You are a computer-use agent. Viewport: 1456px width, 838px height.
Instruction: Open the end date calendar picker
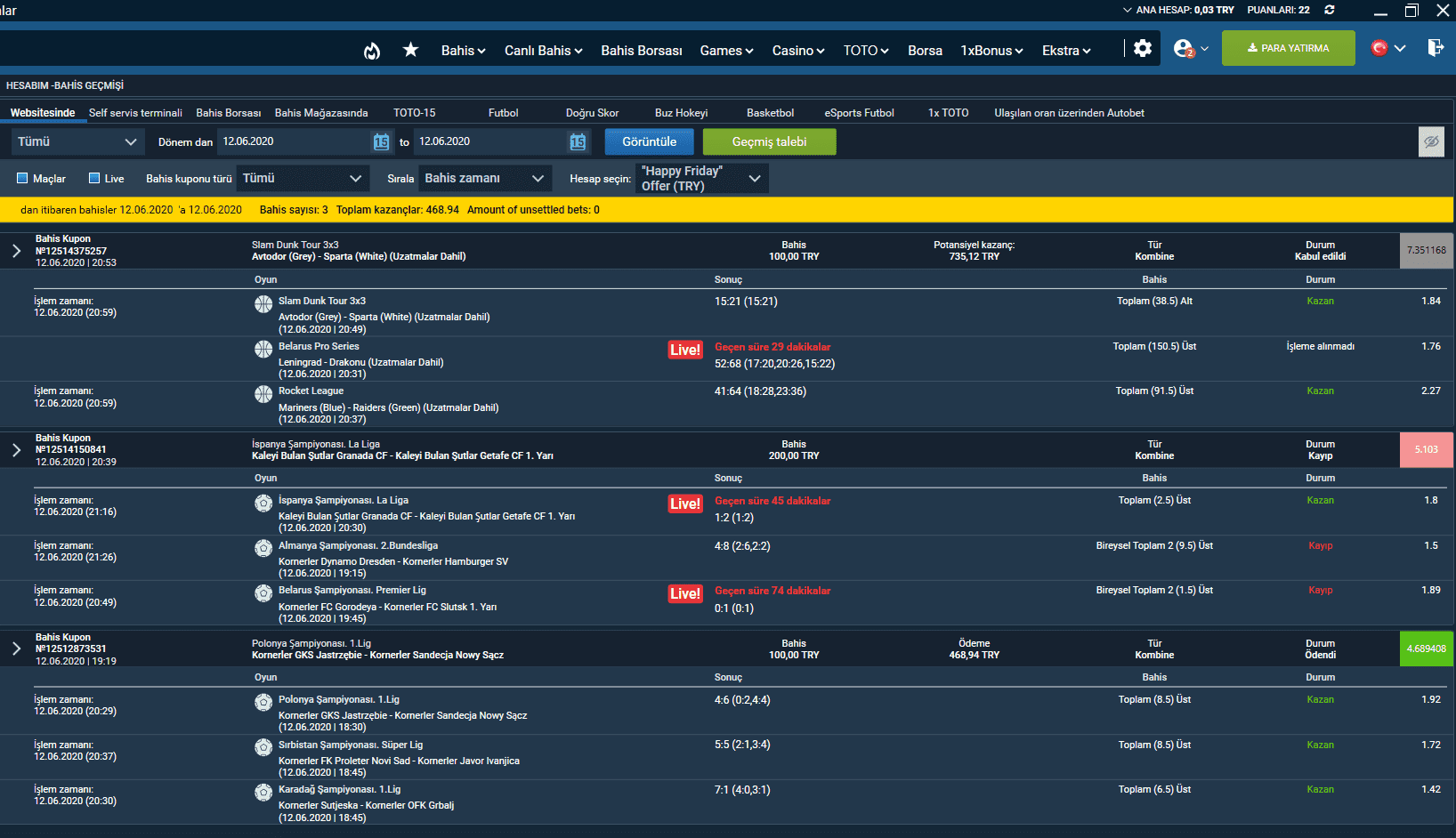578,141
